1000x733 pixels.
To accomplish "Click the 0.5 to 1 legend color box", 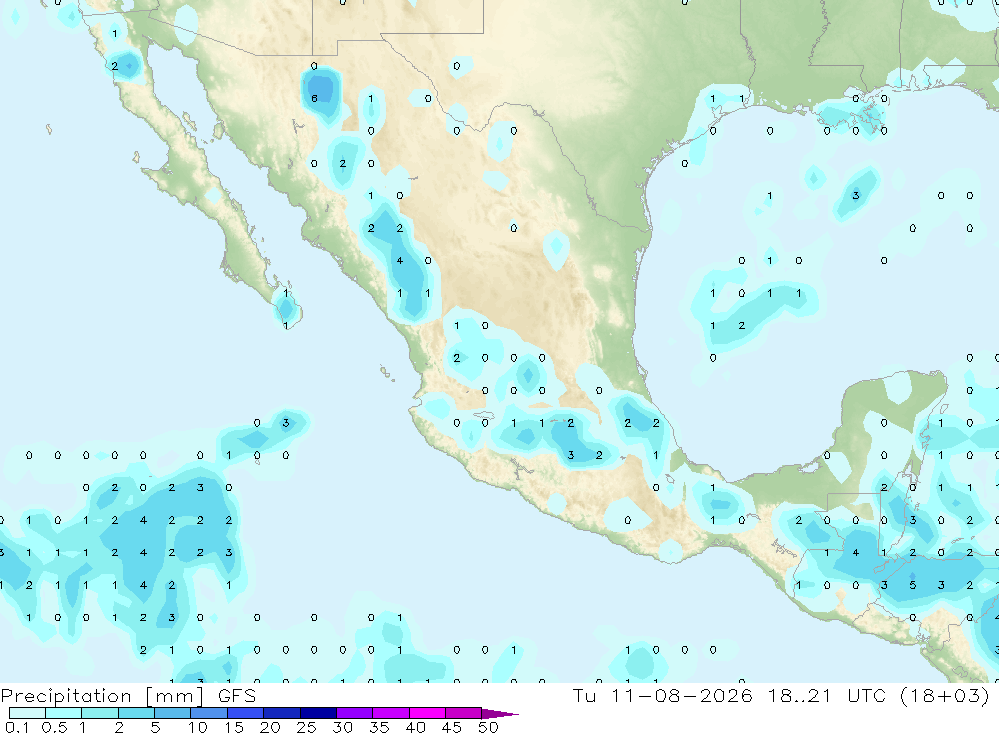I will coord(64,713).
